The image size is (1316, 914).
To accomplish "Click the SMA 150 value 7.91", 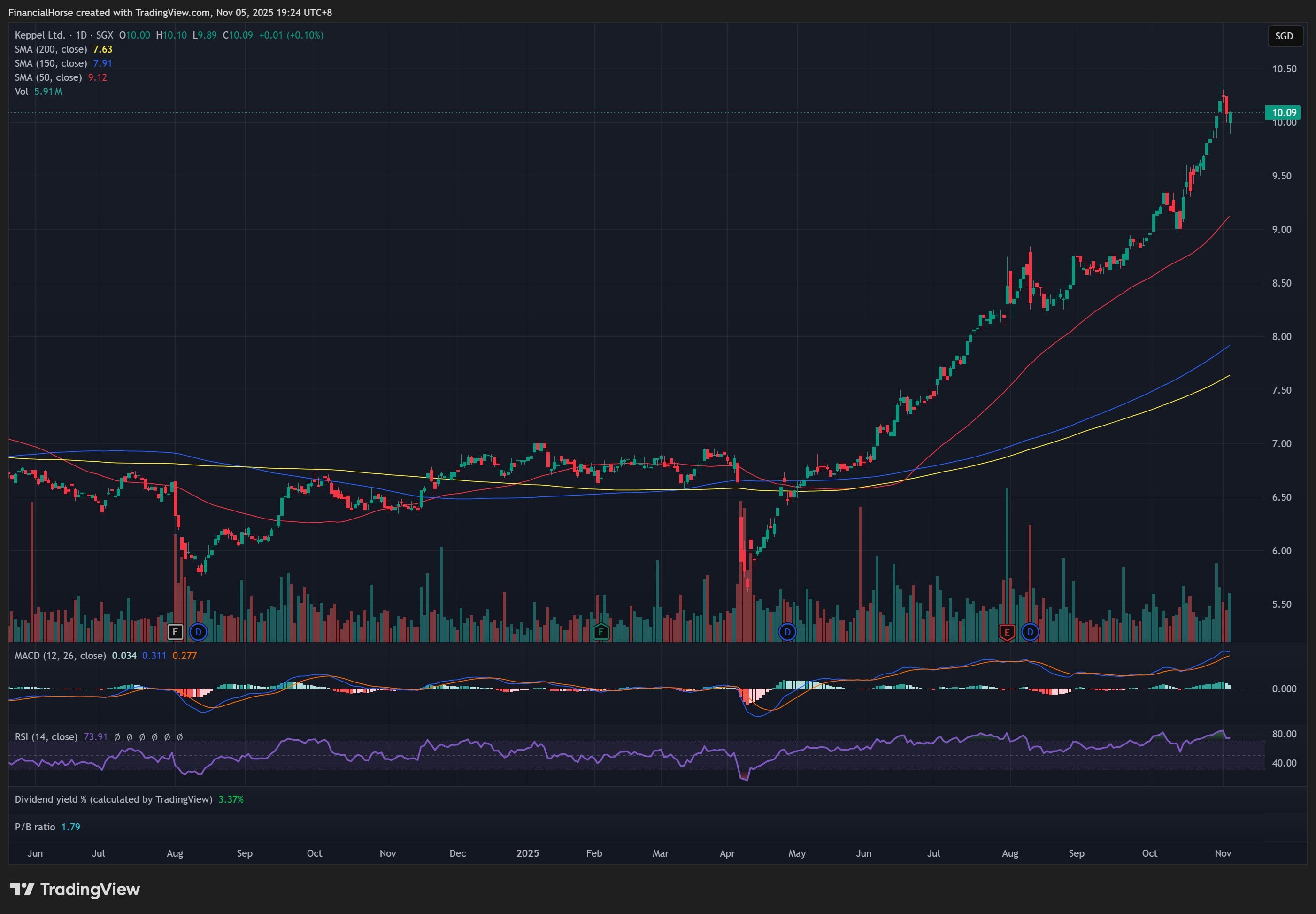I will pos(102,63).
